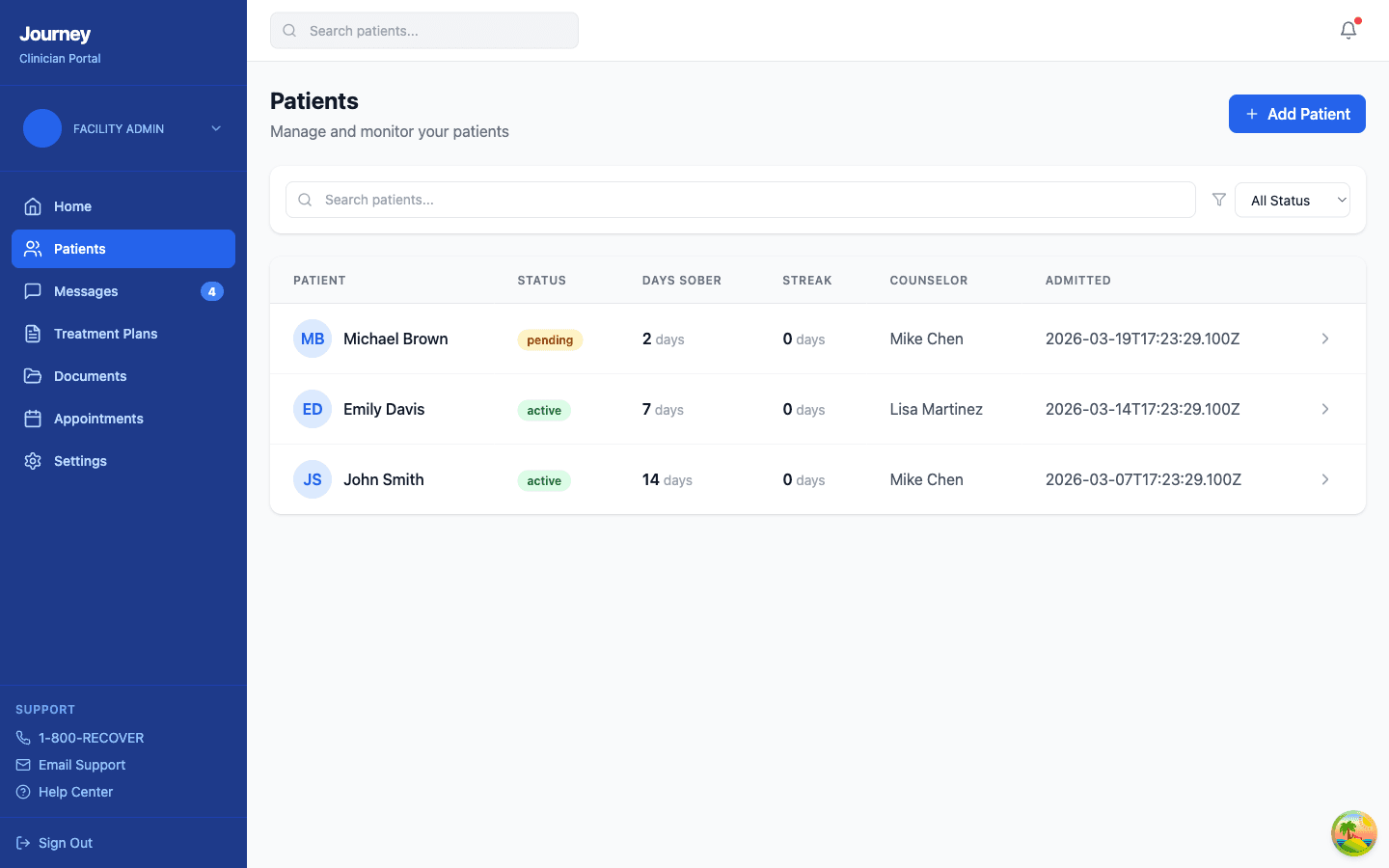The width and height of the screenshot is (1389, 868).
Task: Click the filter funnel icon
Action: (1218, 200)
